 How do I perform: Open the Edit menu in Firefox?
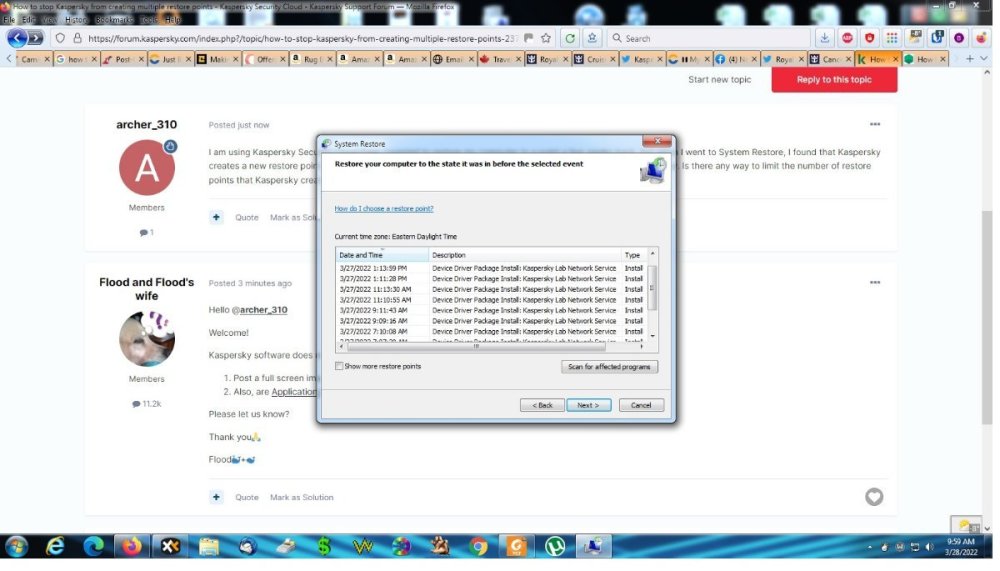(27, 20)
